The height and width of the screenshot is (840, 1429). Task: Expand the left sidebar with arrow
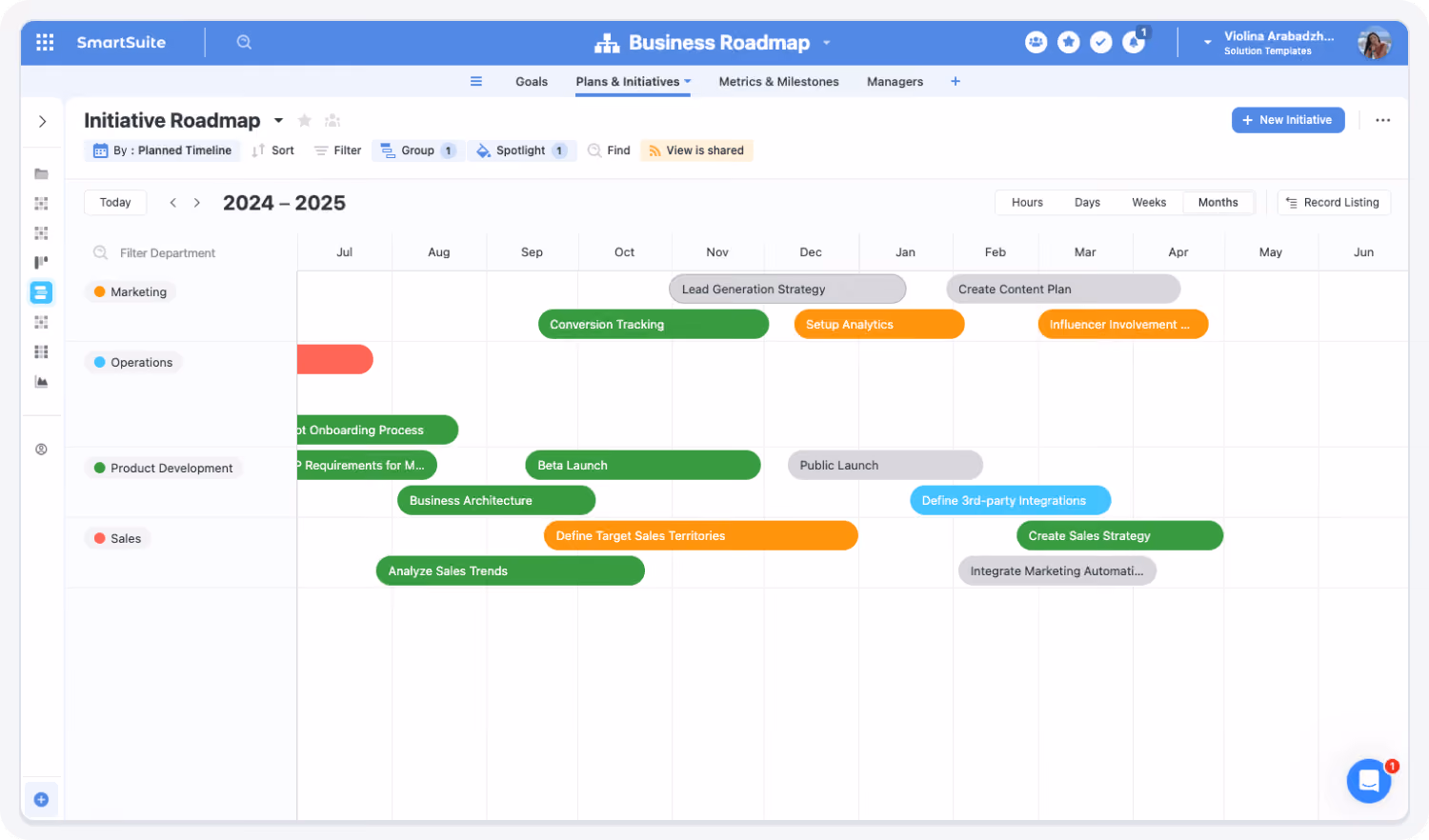coord(42,121)
